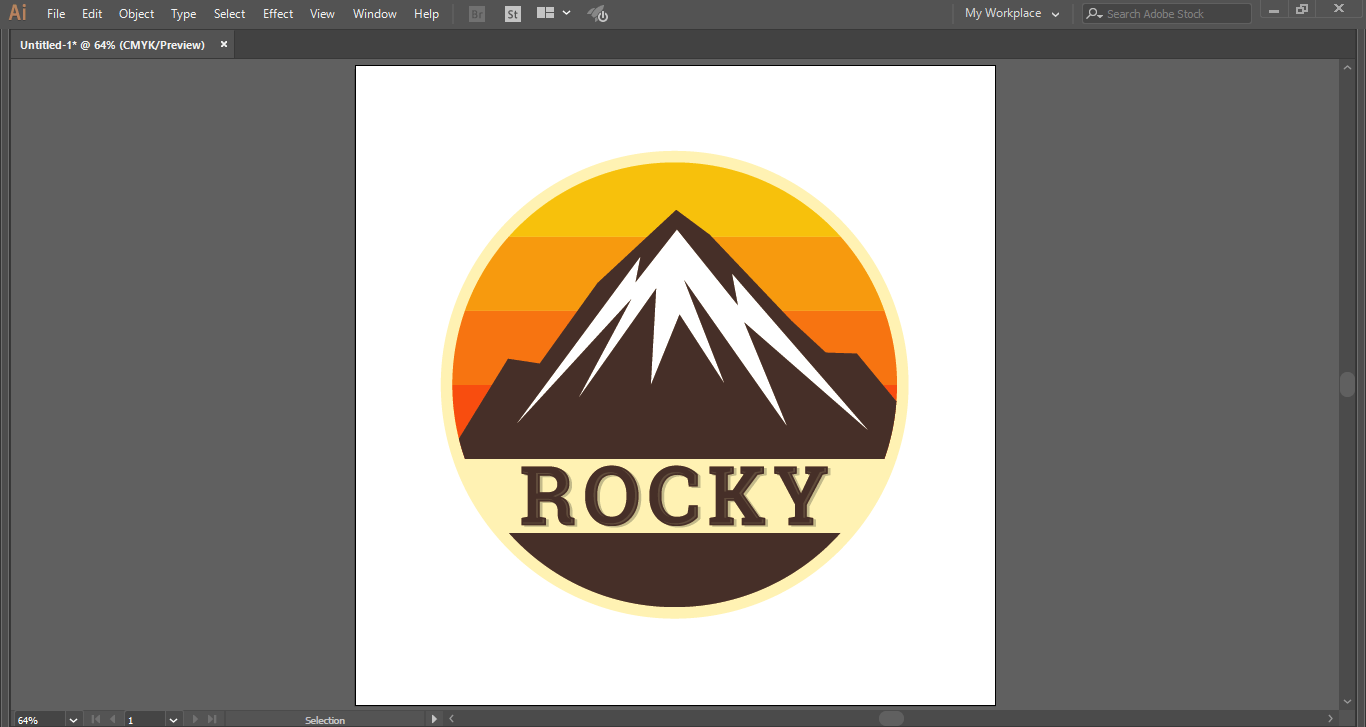
Task: Open the Object menu
Action: [136, 14]
